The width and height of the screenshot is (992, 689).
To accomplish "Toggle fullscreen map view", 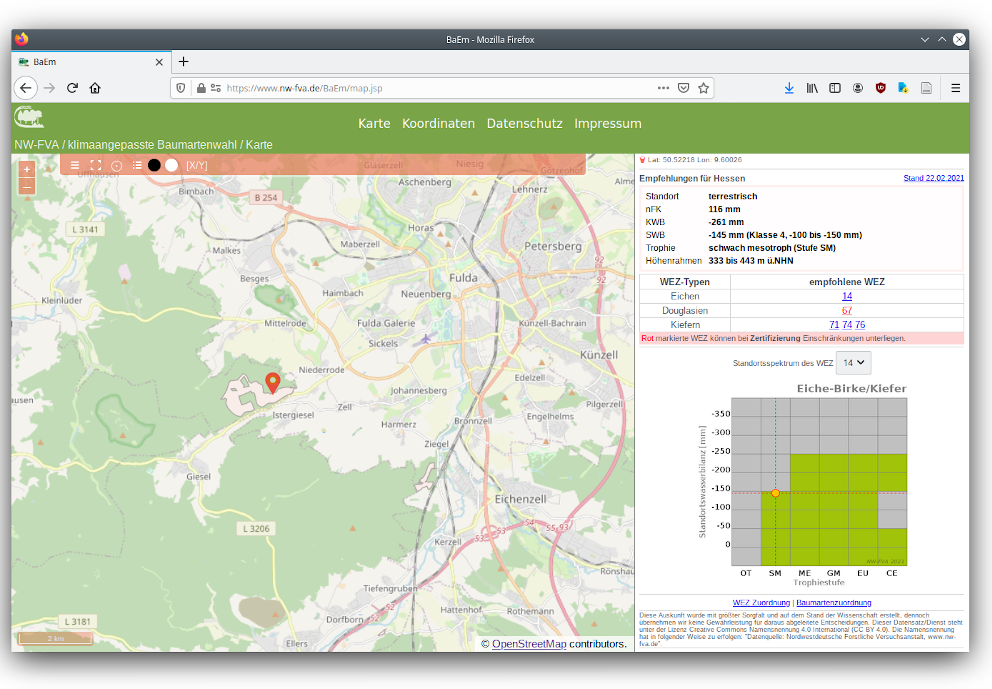I will 96,165.
